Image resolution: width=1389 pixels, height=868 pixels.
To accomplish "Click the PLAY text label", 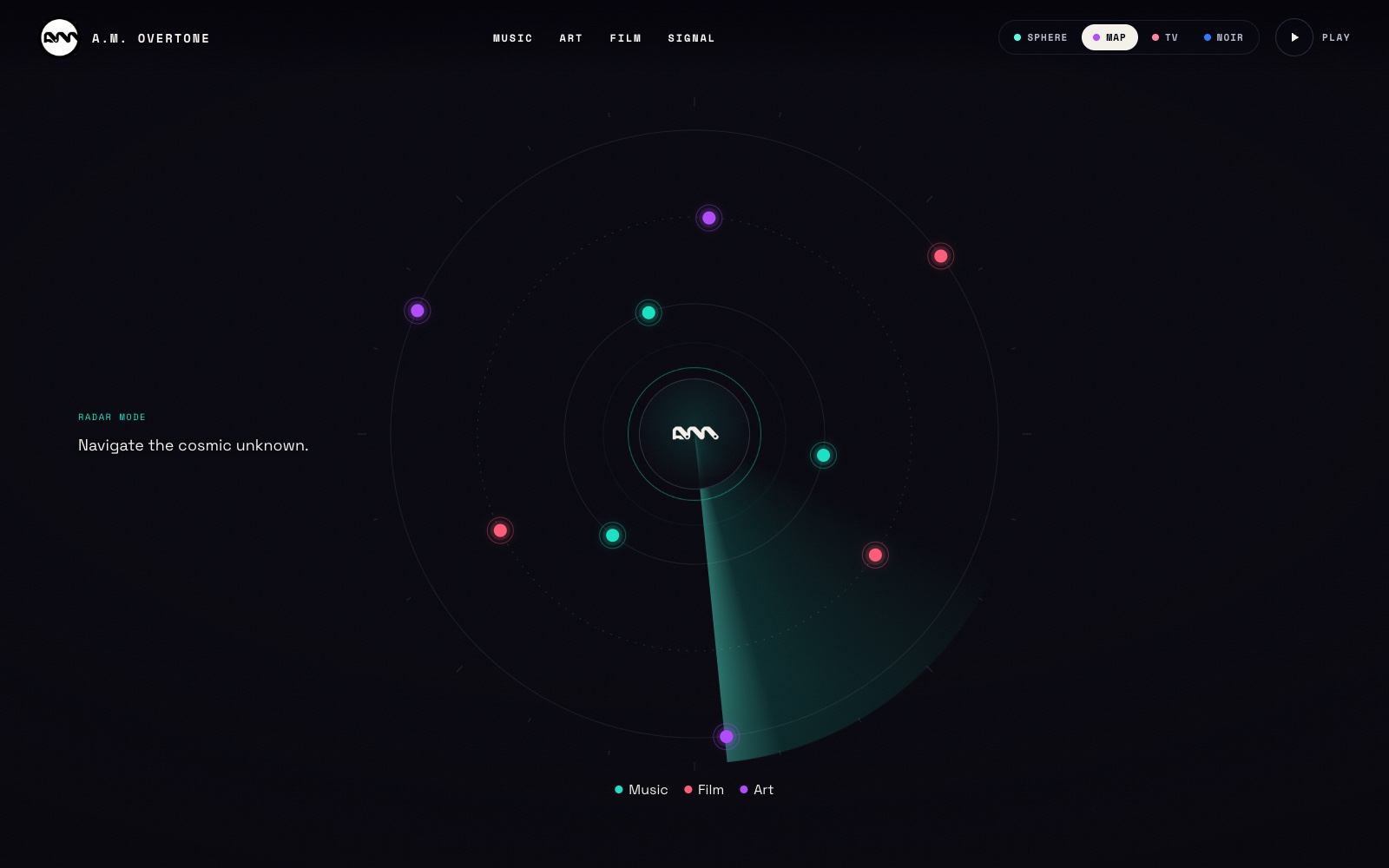I will 1336,37.
